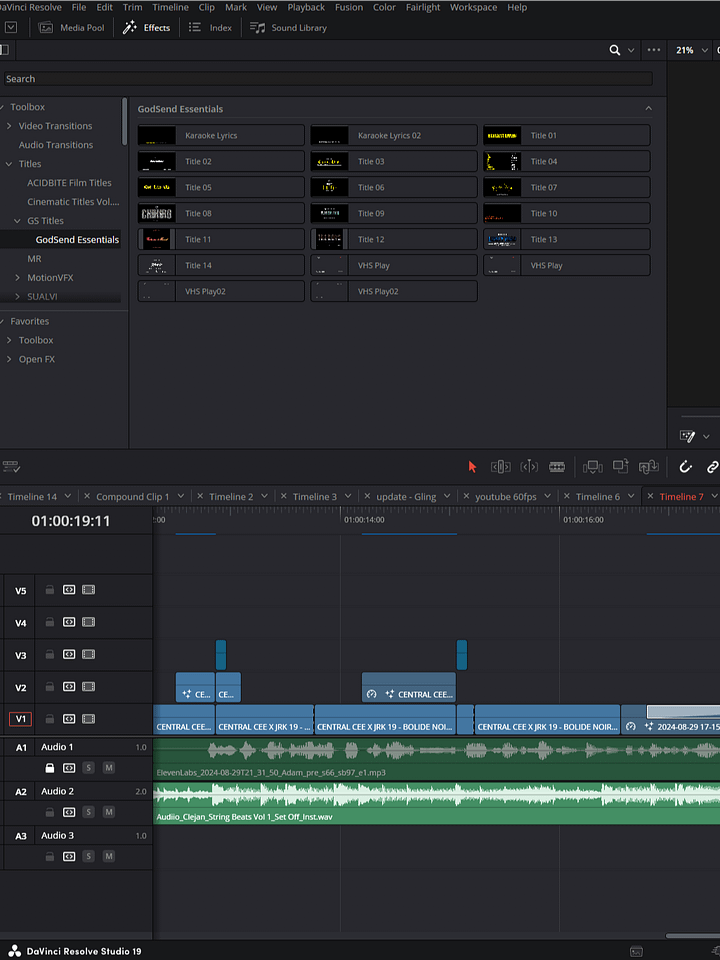Disable video track V2 filmstrip icon
The width and height of the screenshot is (720, 960).
click(88, 687)
